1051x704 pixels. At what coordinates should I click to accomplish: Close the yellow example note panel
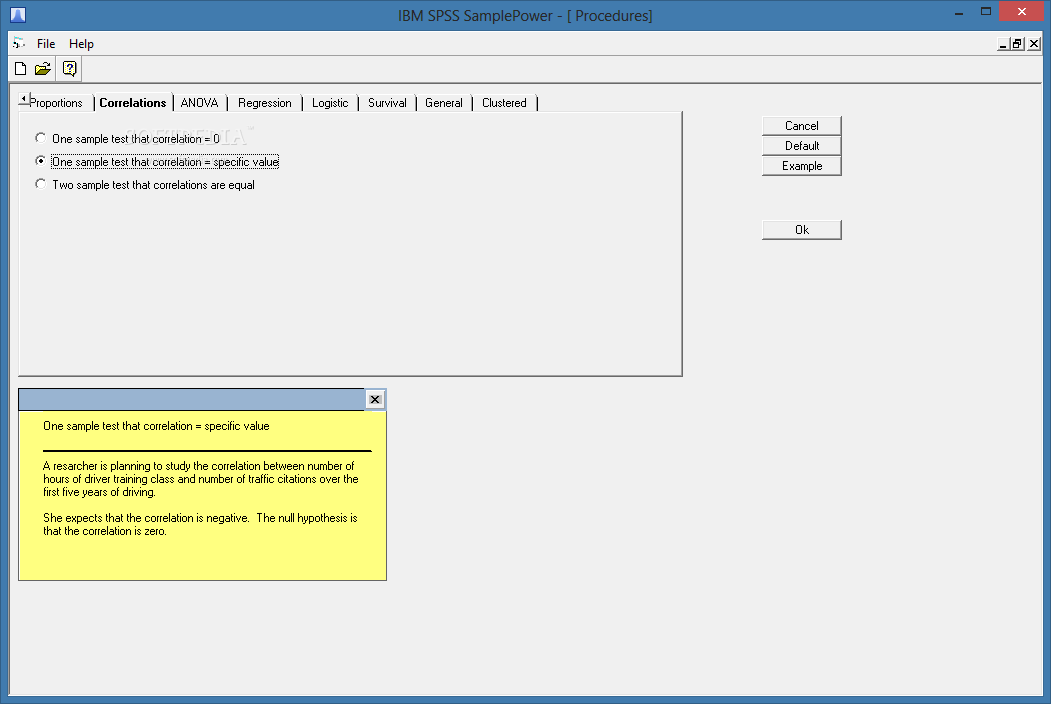(x=375, y=400)
